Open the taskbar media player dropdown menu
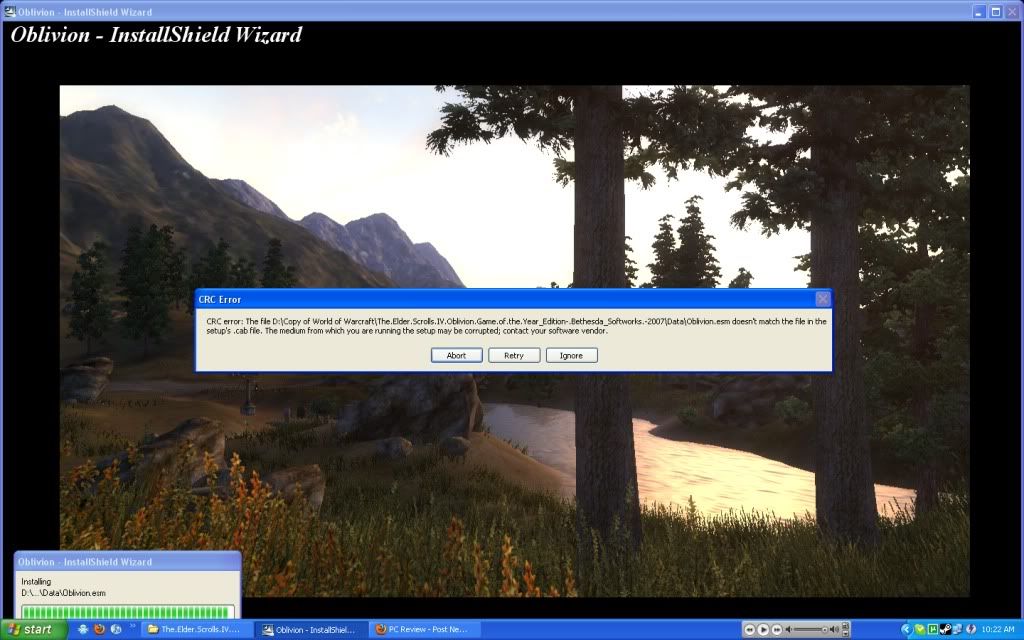1024x640 pixels. [x=845, y=634]
